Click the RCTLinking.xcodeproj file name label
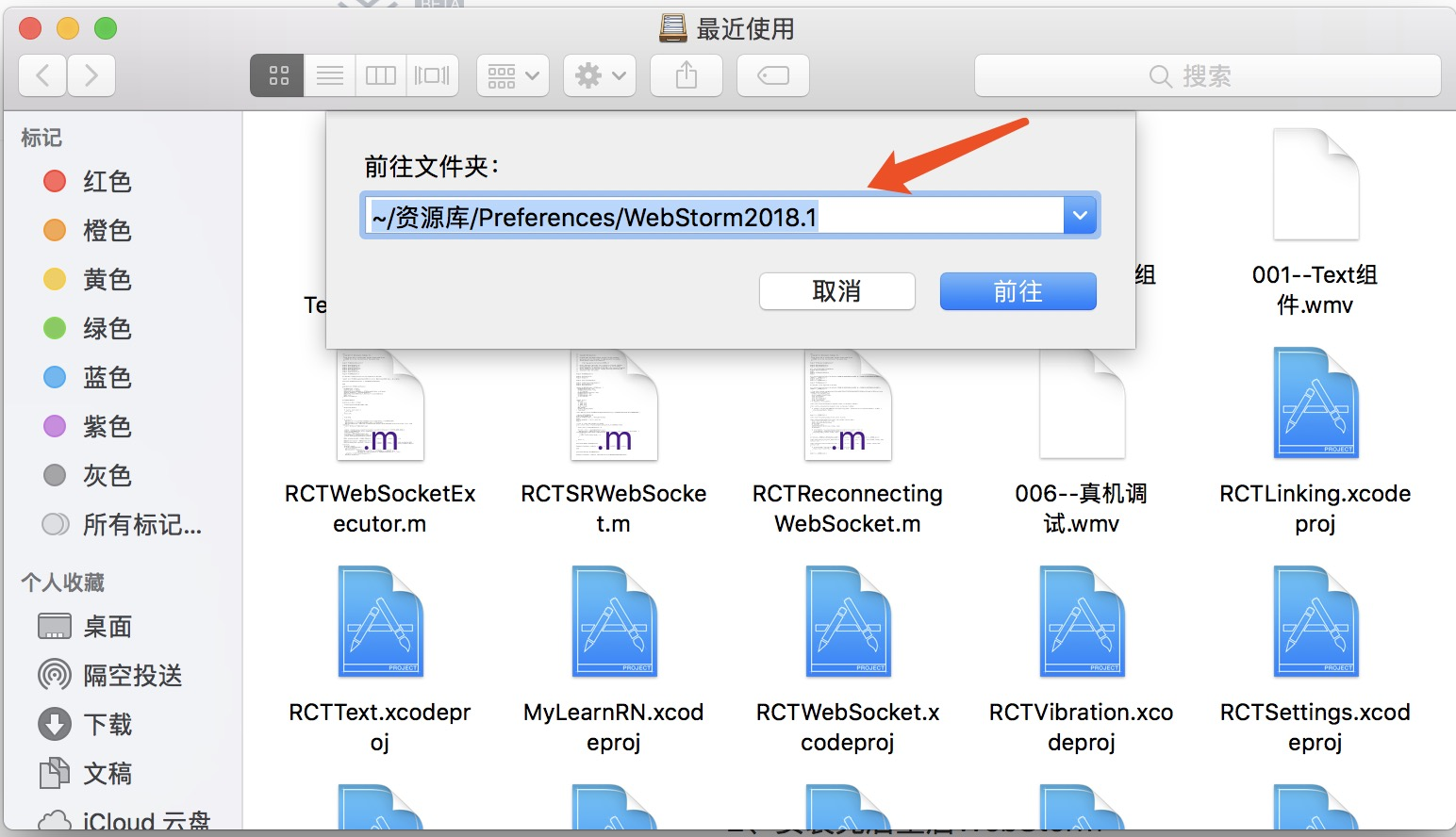Viewport: 1456px width, 837px height. (x=1315, y=508)
